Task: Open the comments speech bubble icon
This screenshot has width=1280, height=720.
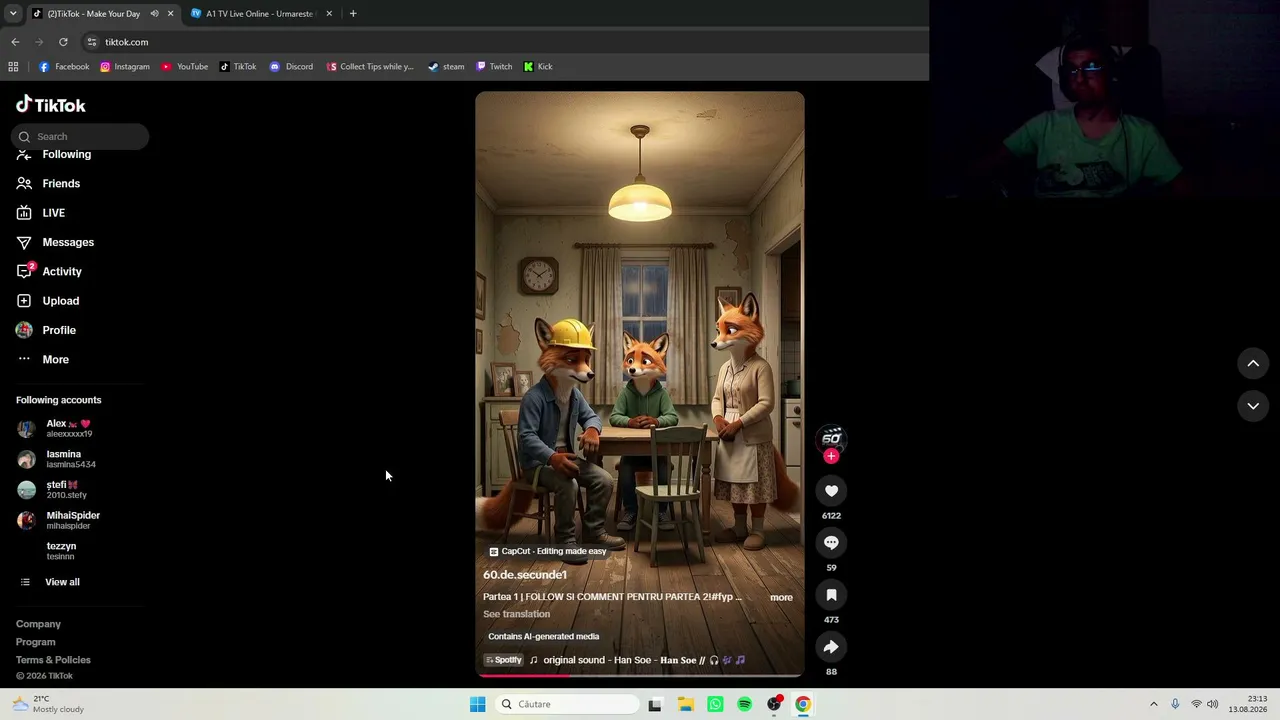Action: pos(831,543)
